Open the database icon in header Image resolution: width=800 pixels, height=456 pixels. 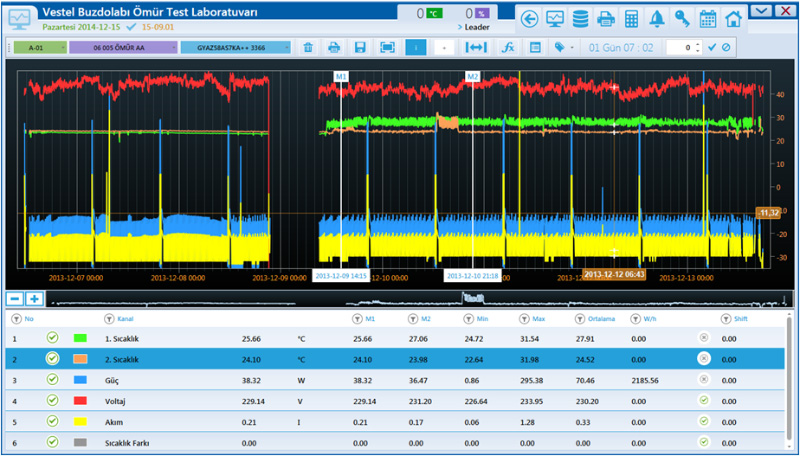point(580,19)
